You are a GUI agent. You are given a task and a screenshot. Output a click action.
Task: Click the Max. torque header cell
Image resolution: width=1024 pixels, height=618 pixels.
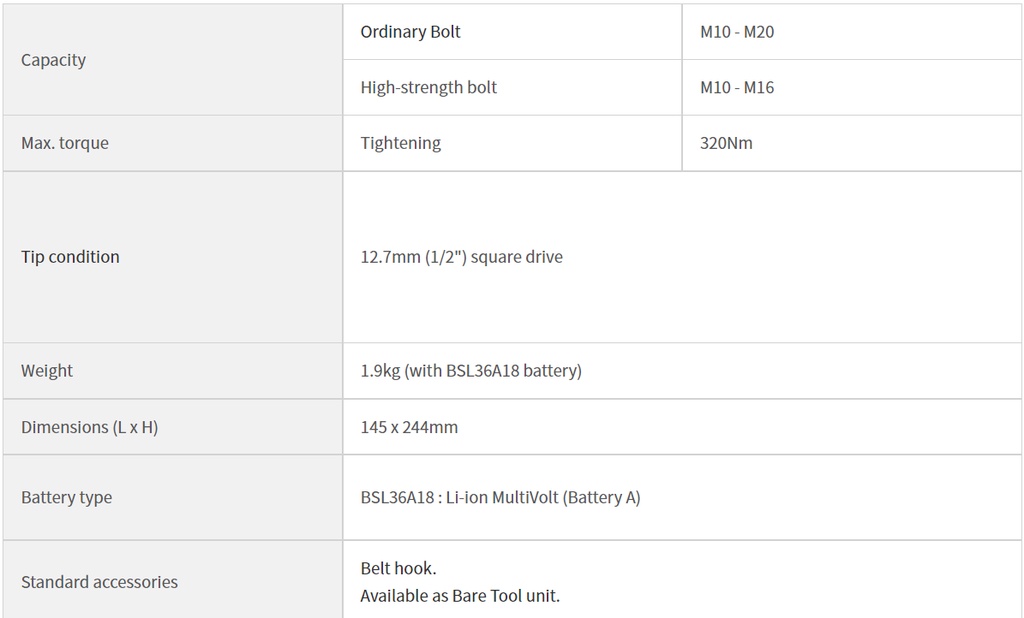coord(172,143)
